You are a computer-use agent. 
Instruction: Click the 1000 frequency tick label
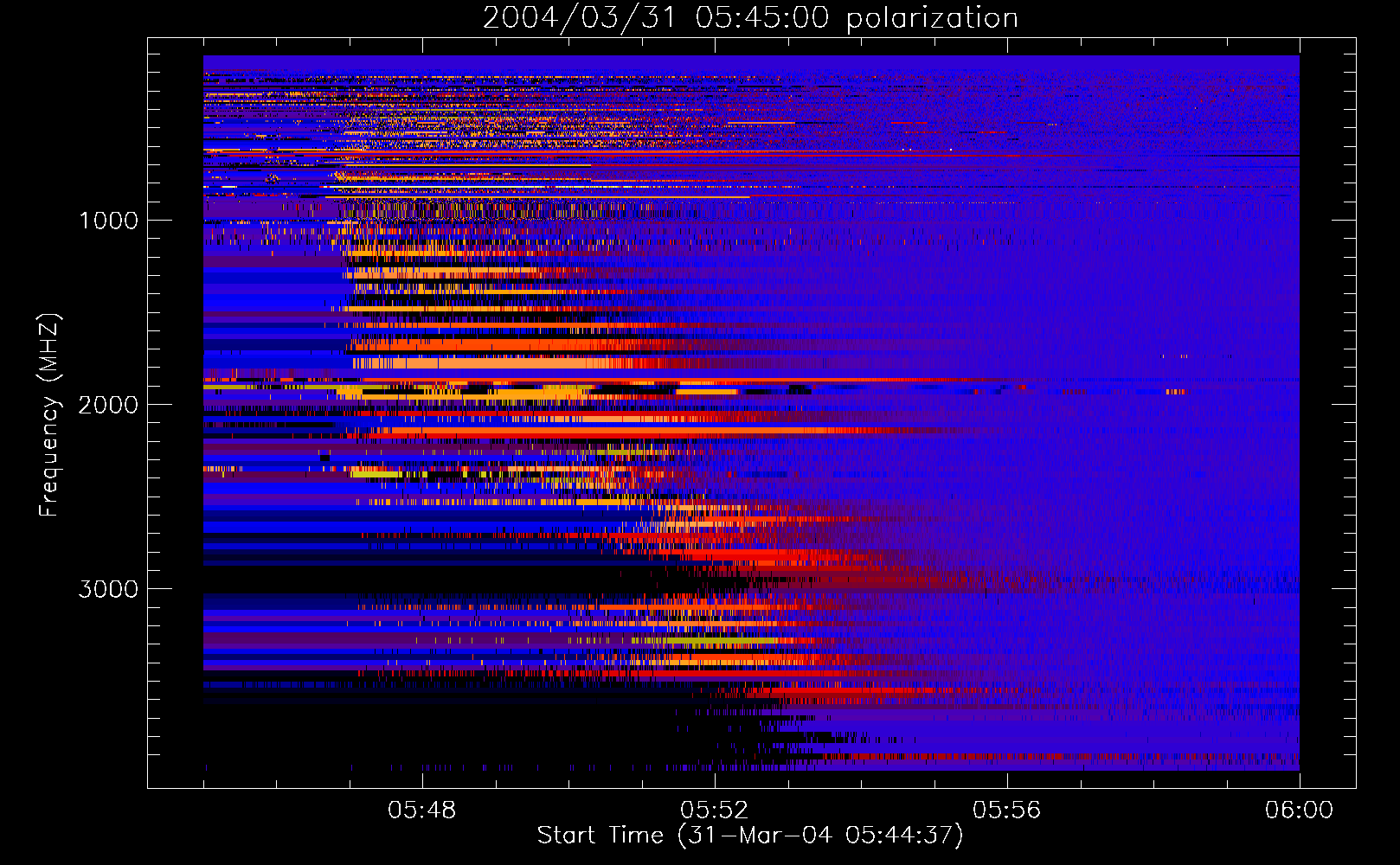[x=108, y=220]
